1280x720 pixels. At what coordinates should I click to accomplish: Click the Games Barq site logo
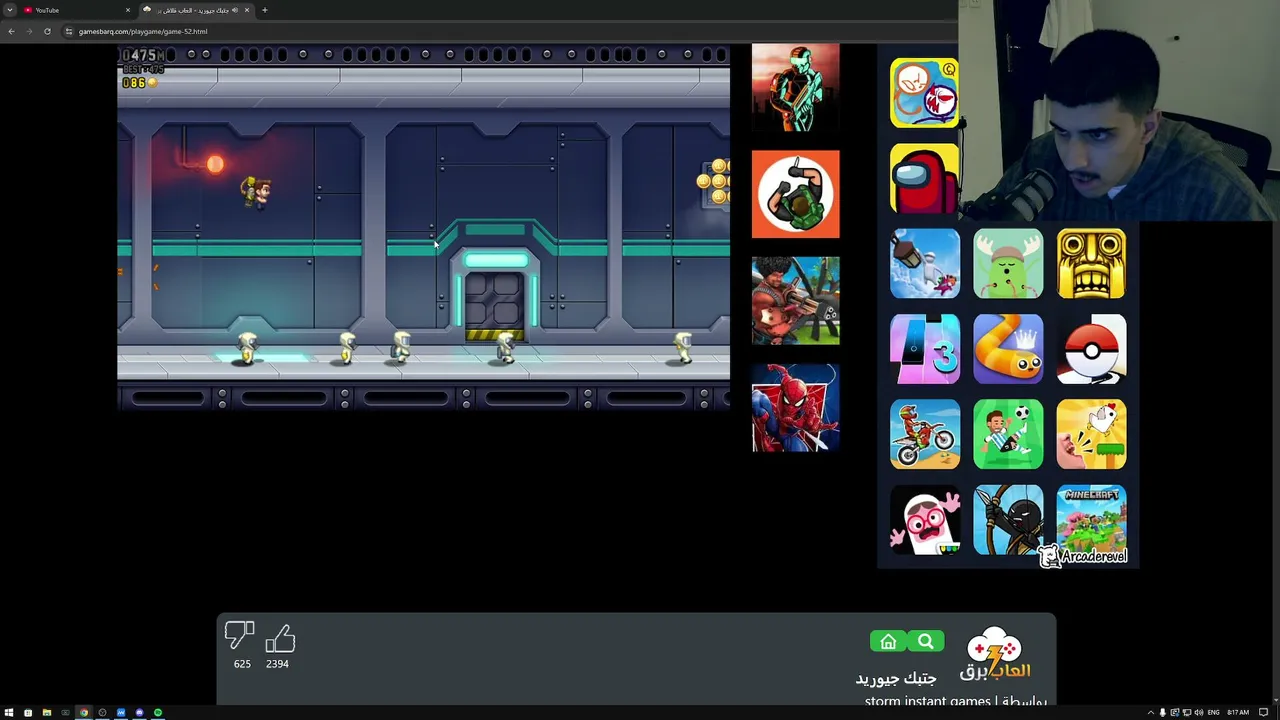point(995,655)
